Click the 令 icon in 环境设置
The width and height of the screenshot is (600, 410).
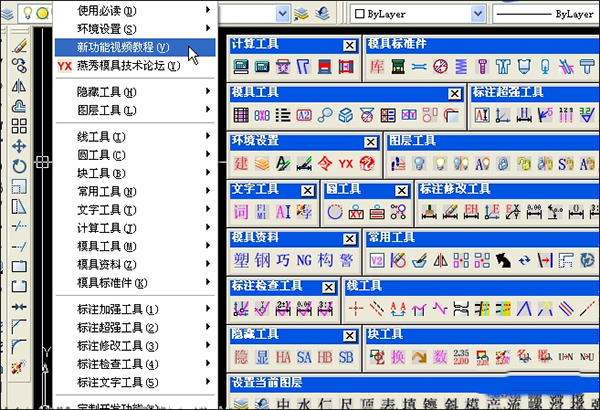point(325,164)
